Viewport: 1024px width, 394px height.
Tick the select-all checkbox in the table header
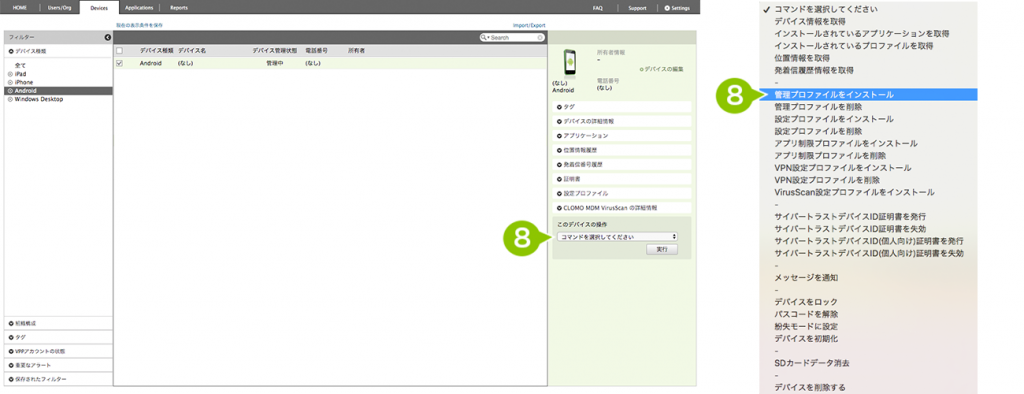coord(119,50)
